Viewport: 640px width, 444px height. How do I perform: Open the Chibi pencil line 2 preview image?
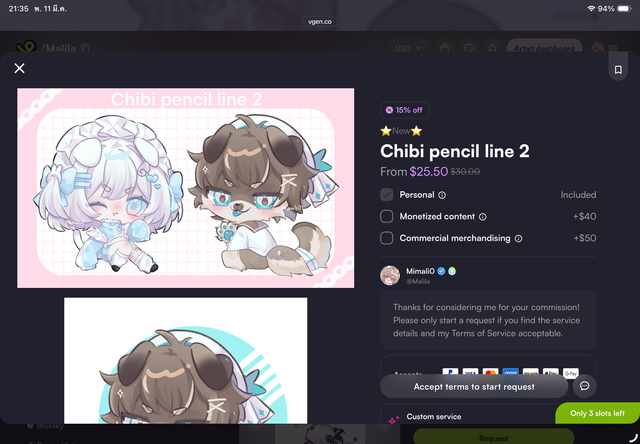click(186, 188)
